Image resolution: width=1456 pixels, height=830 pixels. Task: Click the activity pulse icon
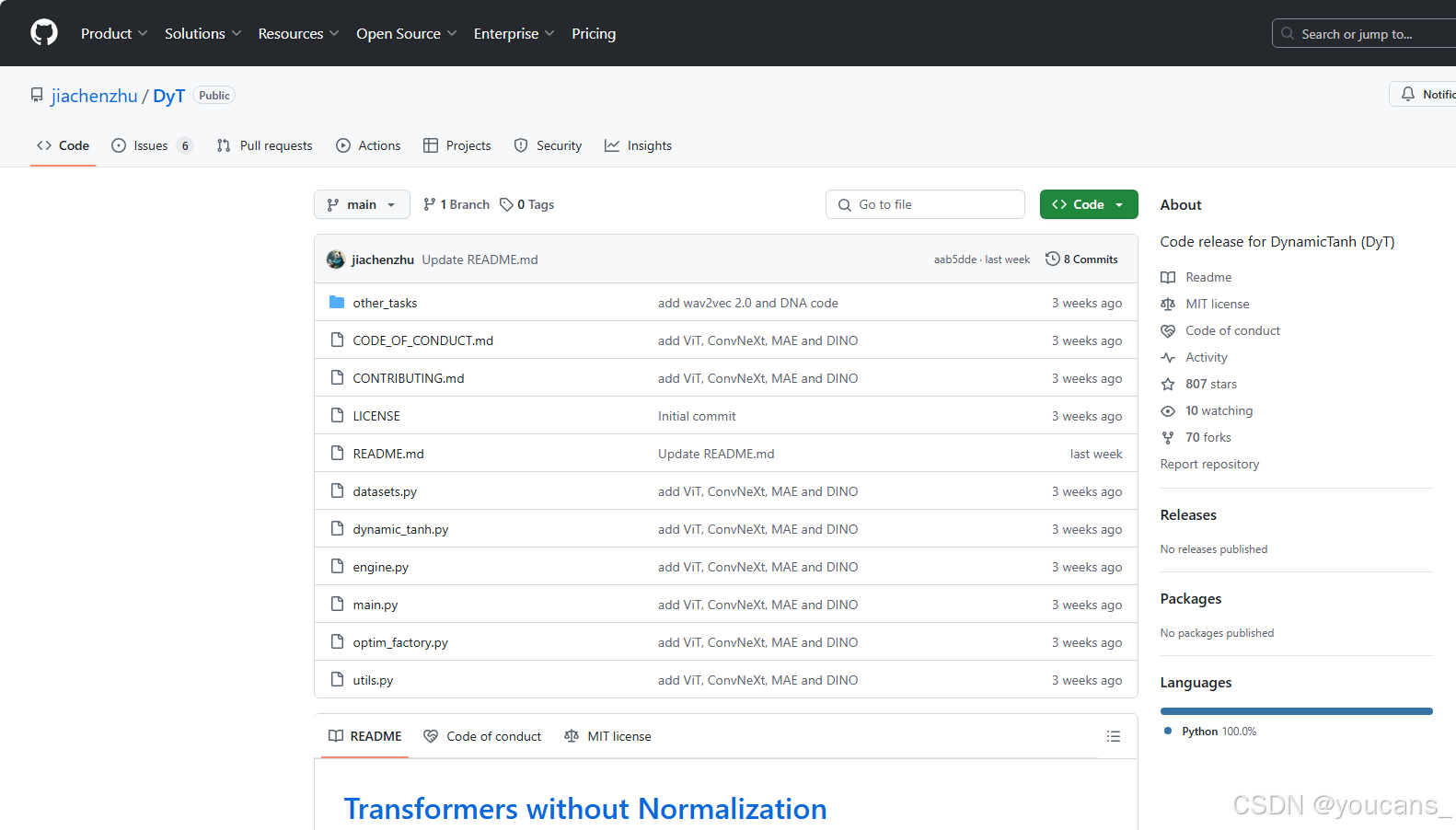1168,357
